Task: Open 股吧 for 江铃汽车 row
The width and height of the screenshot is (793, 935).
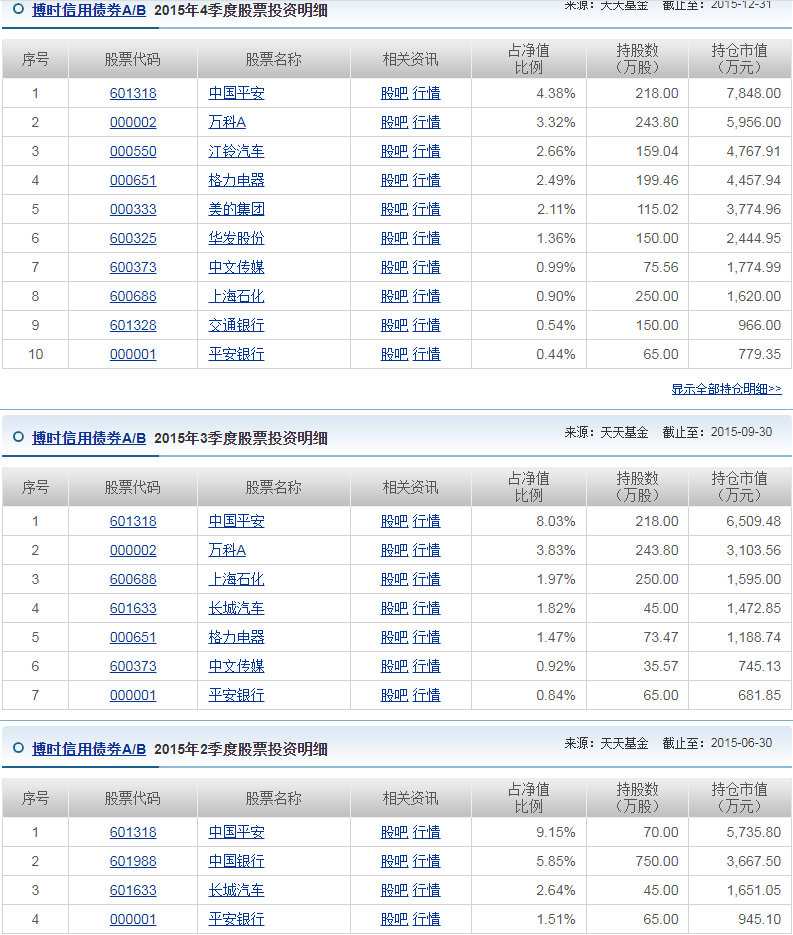Action: click(394, 151)
